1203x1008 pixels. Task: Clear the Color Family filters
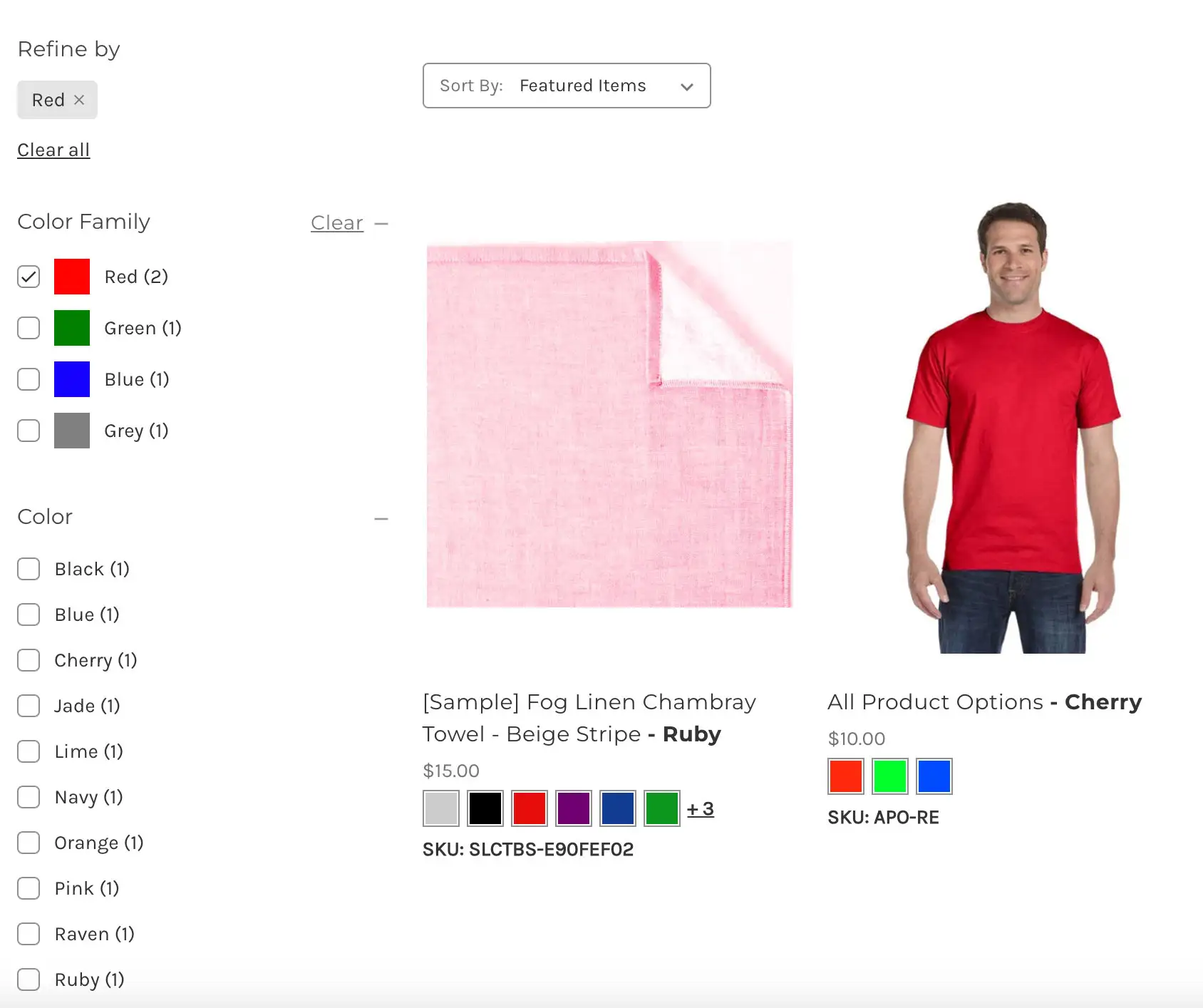[336, 222]
